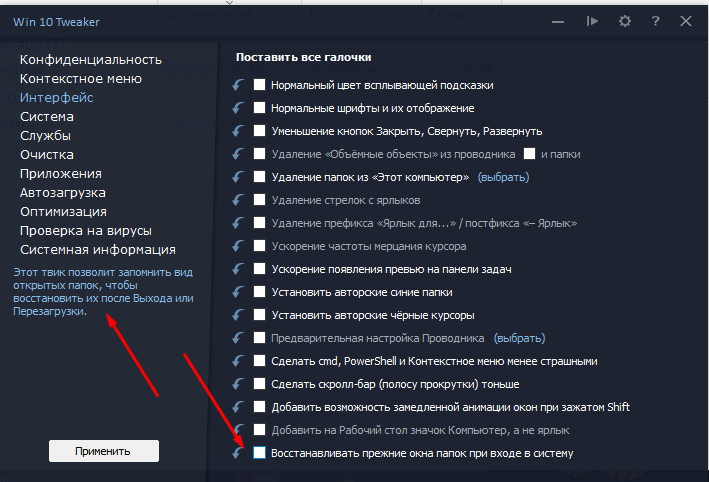This screenshot has width=709, height=482.
Task: Open the Автозагрузка section
Action: pyautogui.click(x=63, y=193)
